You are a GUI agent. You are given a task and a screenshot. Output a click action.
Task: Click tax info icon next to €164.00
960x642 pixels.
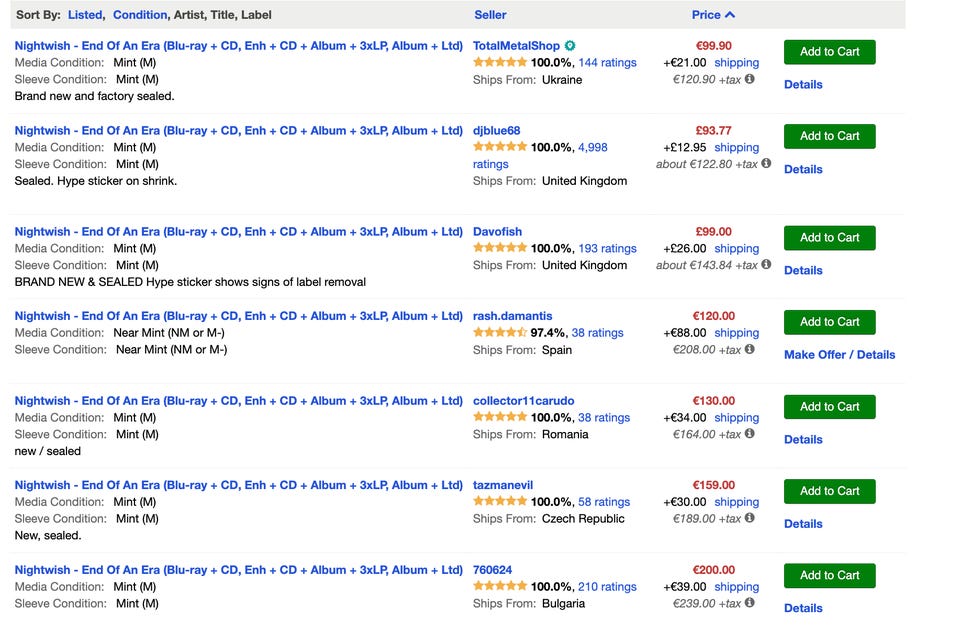pos(750,434)
